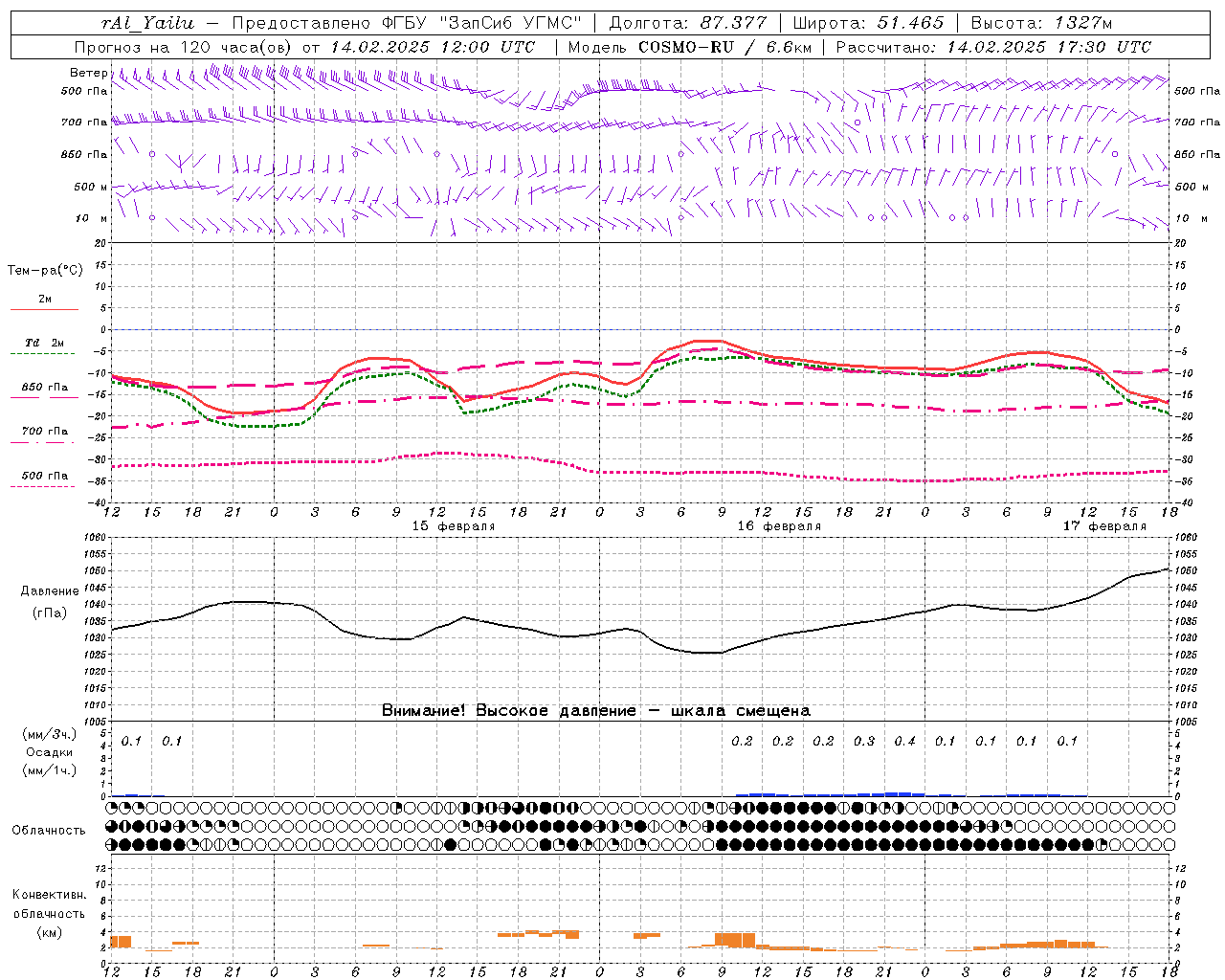Click the 'Конвективн.' convective cloud label

[49, 895]
